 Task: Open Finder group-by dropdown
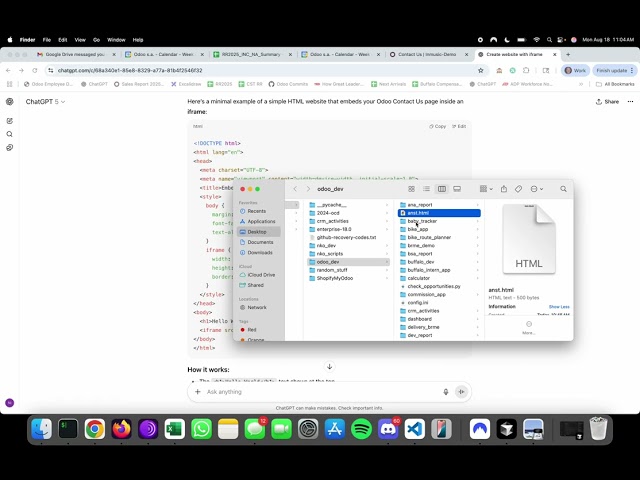click(x=486, y=189)
